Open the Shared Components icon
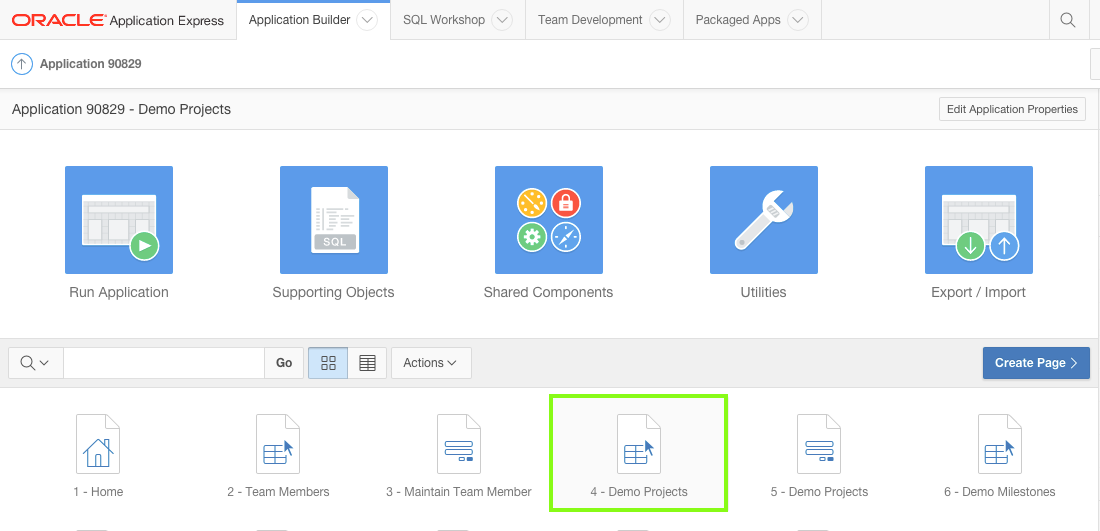Viewport: 1100px width, 531px height. coord(549,220)
